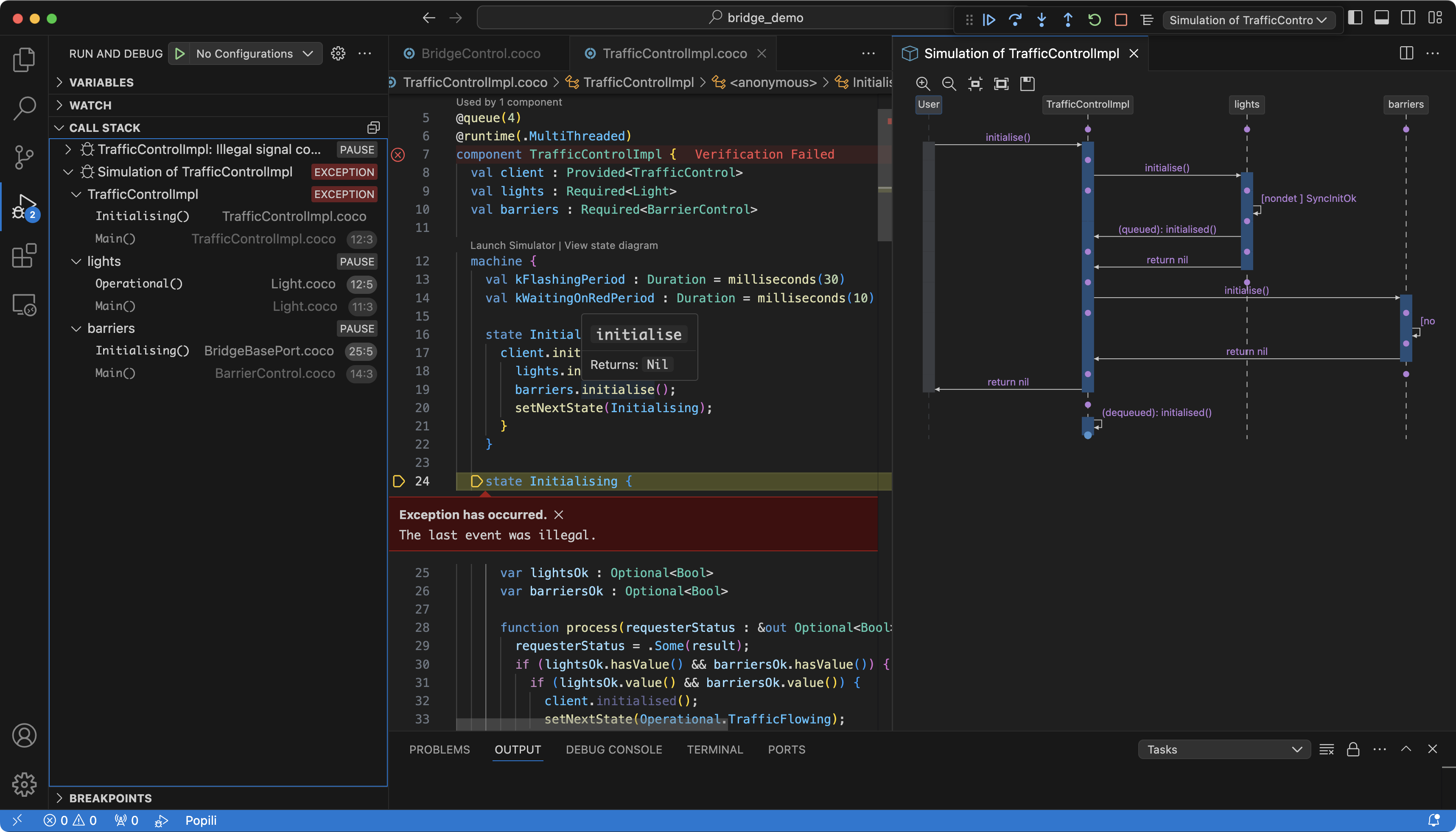Split the simulation editor right
Viewport: 1456px width, 832px height.
click(x=1406, y=53)
